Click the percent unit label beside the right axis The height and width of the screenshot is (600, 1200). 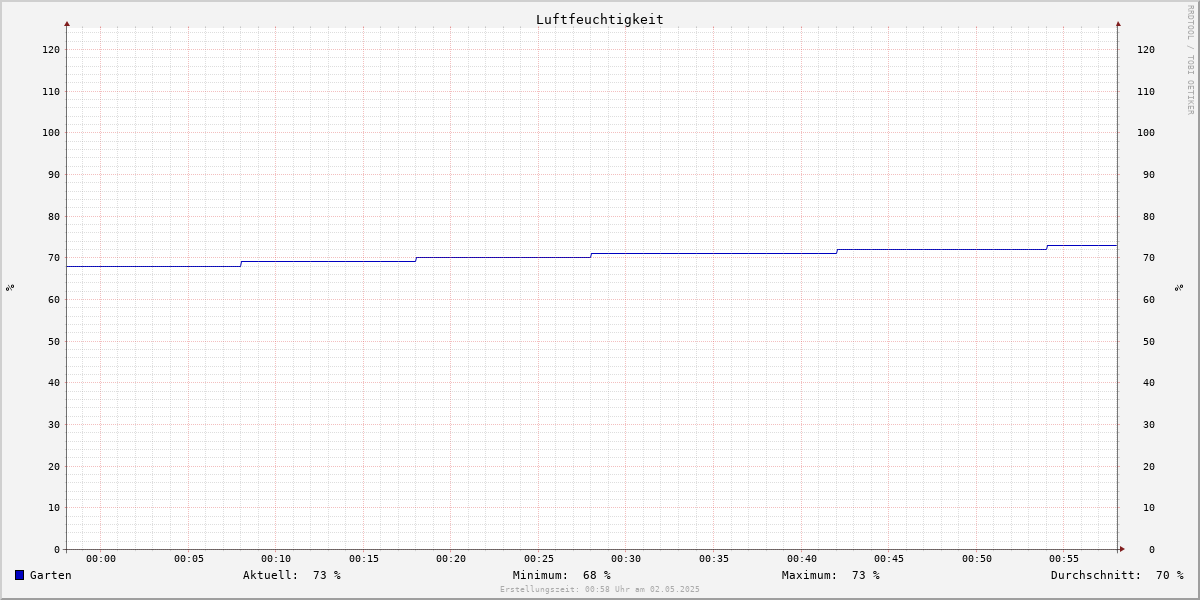pos(1180,287)
